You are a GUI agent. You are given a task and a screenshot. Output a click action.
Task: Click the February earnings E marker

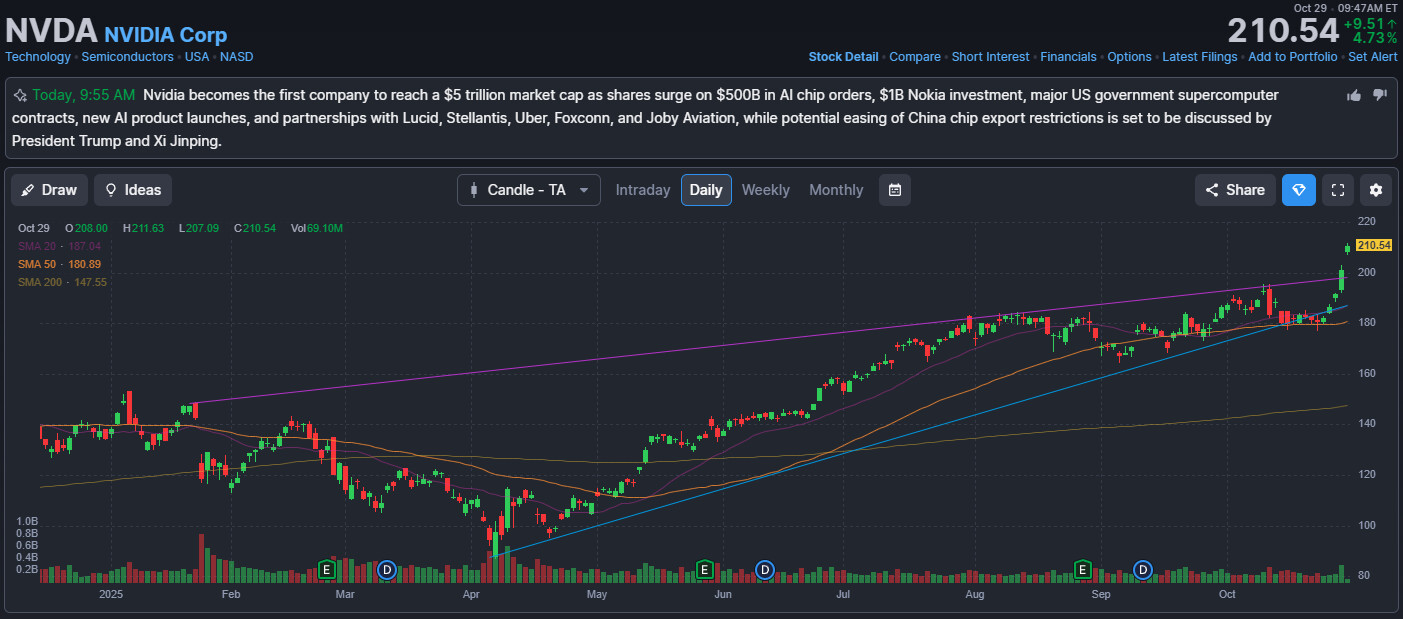tap(325, 570)
